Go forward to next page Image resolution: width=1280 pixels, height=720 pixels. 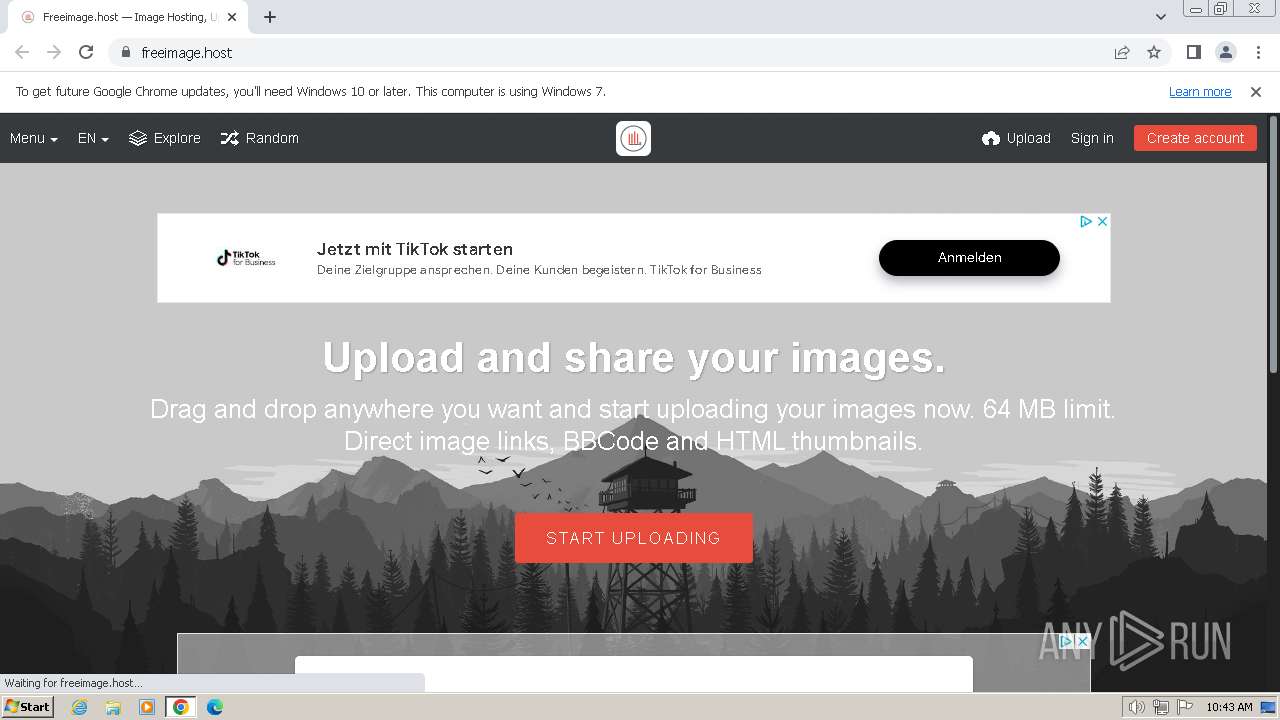[54, 52]
